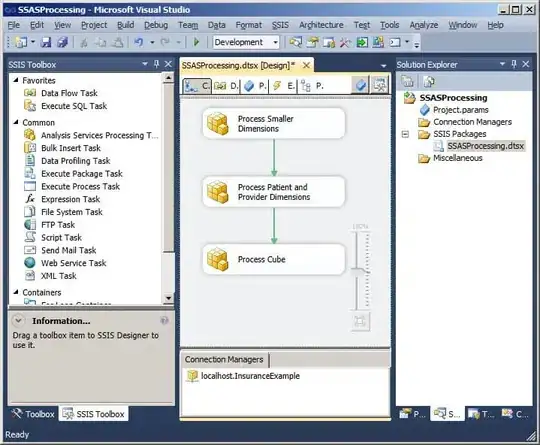
Task: Collapse the Favorites section in SSIS Toolbox
Action: 16,80
